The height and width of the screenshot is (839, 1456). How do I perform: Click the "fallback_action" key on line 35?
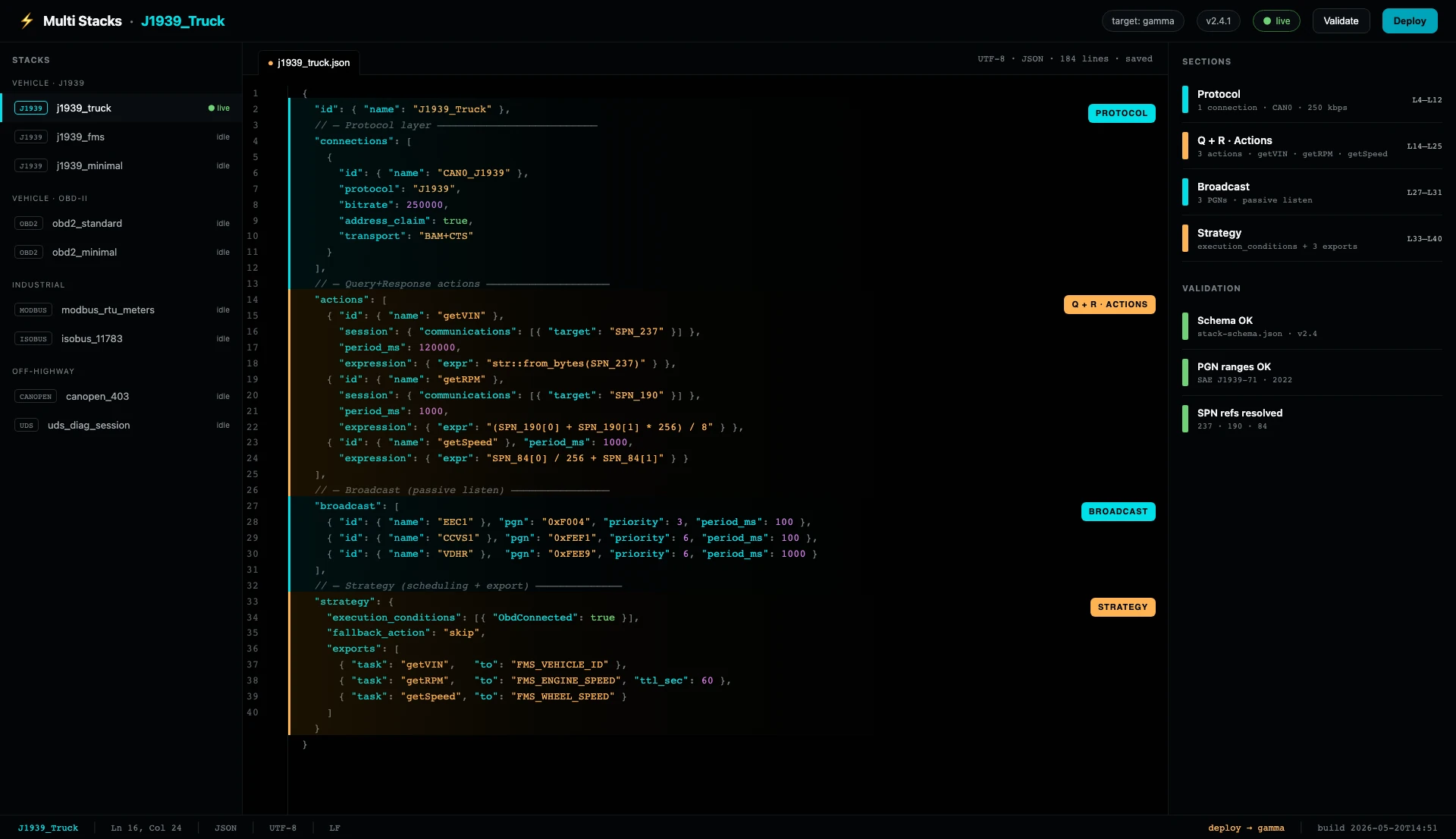coord(378,633)
